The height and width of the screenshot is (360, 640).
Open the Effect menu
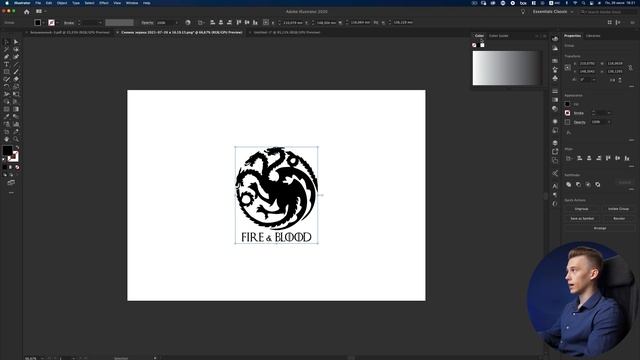point(104,3)
